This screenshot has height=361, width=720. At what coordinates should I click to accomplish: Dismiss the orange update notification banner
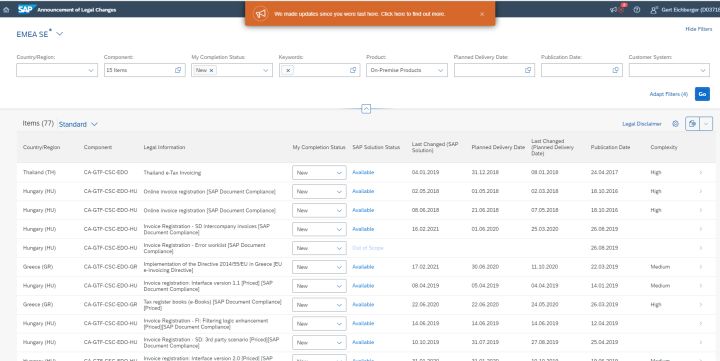click(x=482, y=14)
